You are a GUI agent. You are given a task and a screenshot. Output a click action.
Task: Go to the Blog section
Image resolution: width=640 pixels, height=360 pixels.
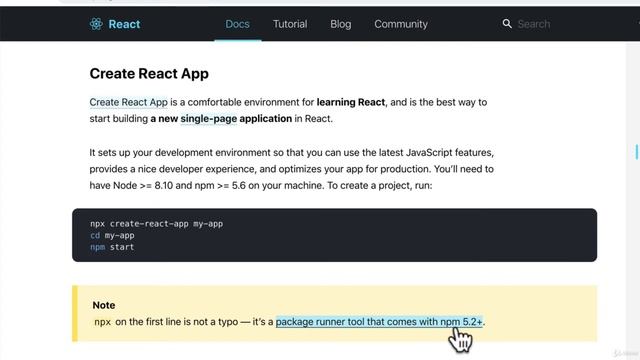tap(340, 24)
